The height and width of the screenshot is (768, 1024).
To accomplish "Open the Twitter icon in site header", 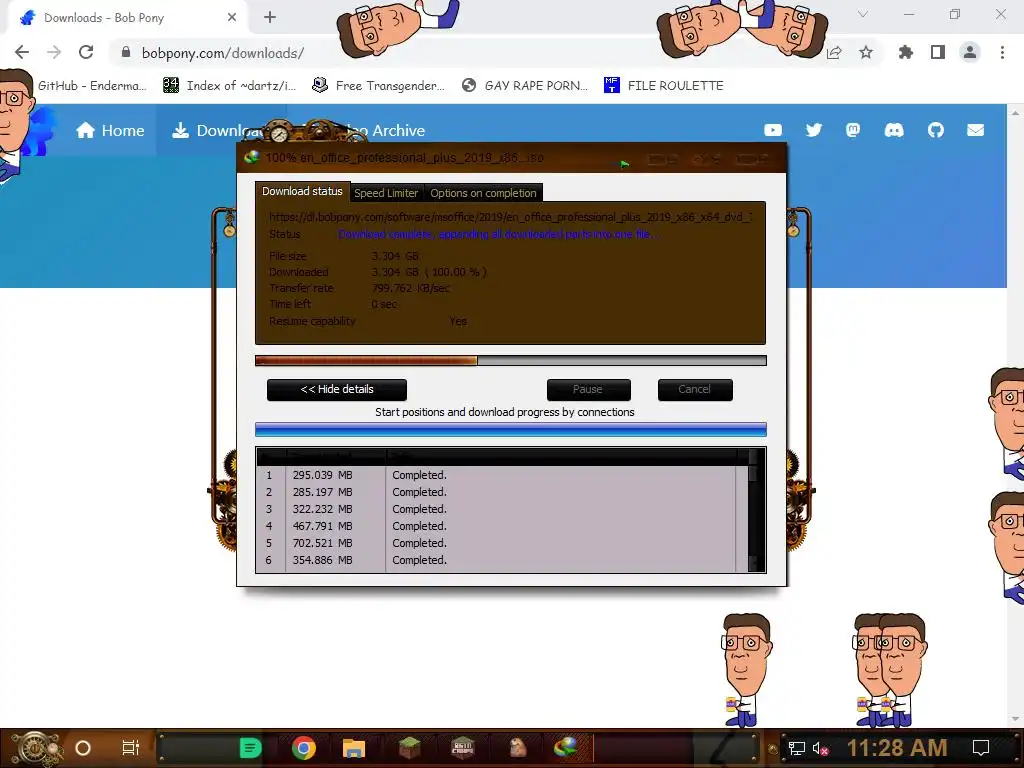I will tap(814, 130).
